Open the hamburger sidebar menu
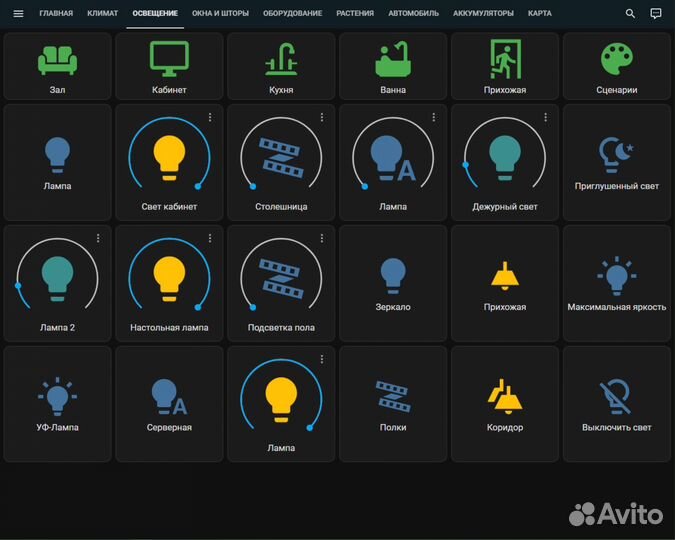This screenshot has height=540, width=675. [17, 14]
